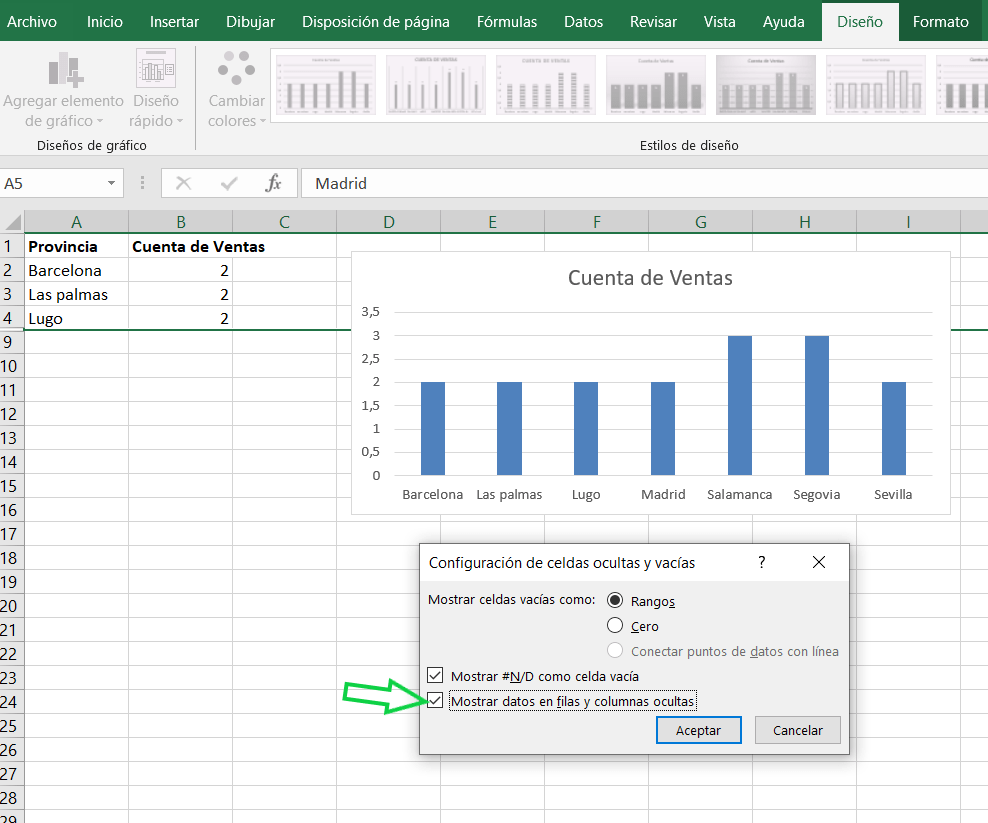Screen dimensions: 988x823
Task: Switch to the Datos tab
Action: pos(583,21)
